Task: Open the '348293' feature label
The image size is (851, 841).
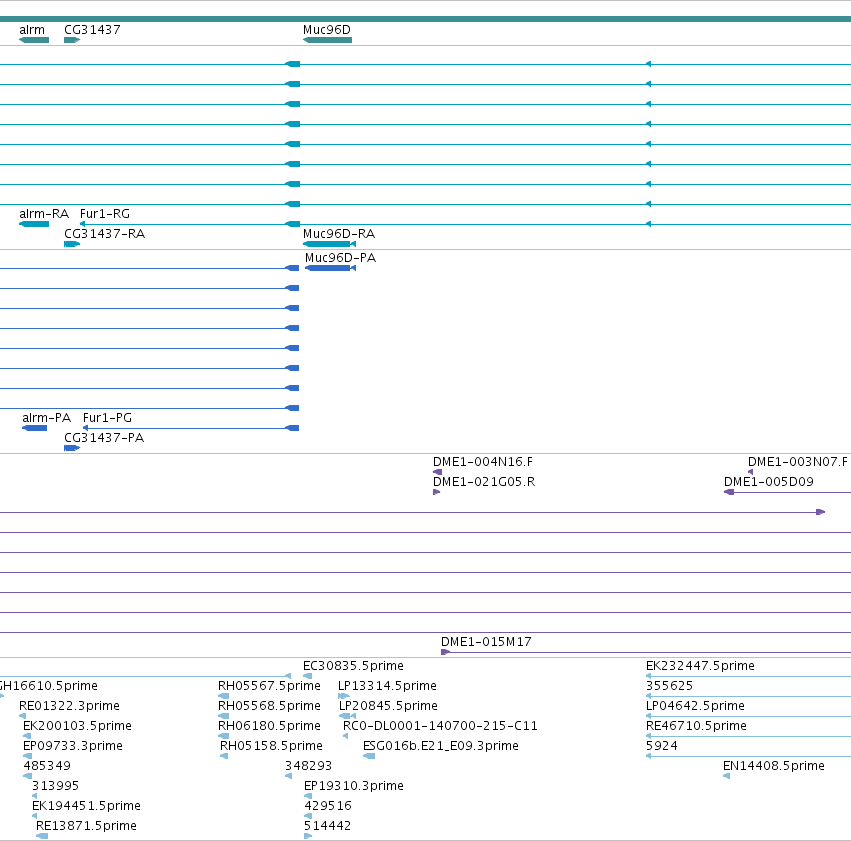Action: (309, 766)
